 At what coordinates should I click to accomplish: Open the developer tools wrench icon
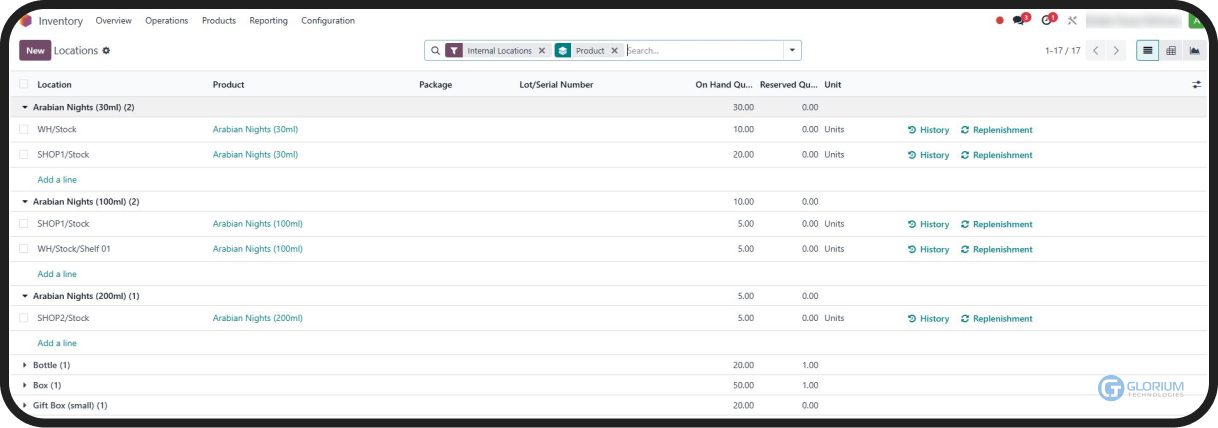(1072, 20)
